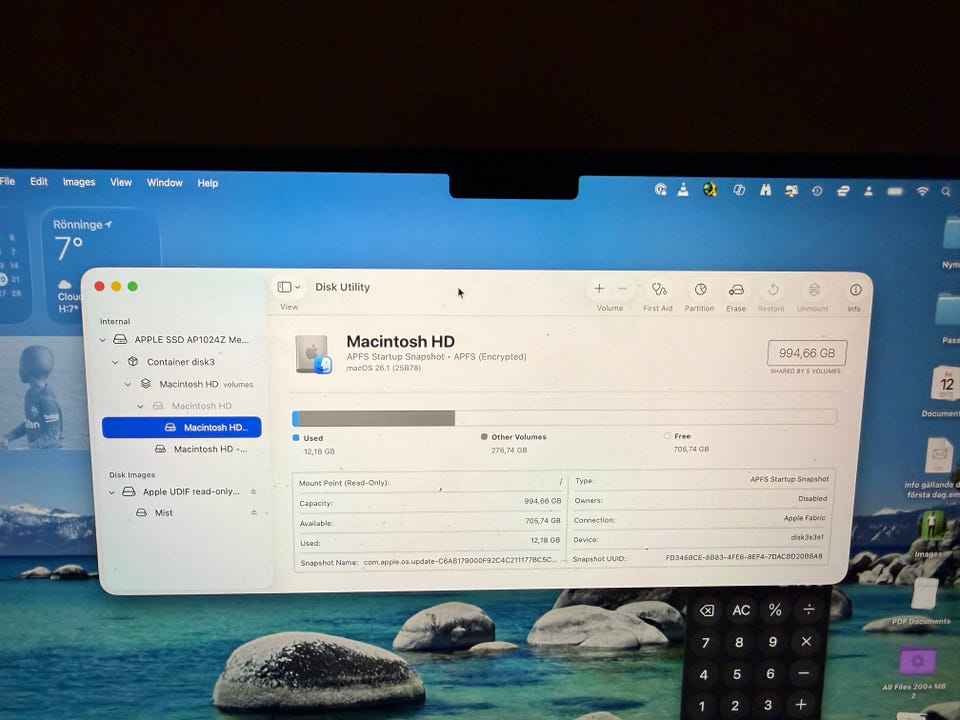Click the Snapshot UUID value
The height and width of the screenshot is (720, 960).
tap(744, 557)
